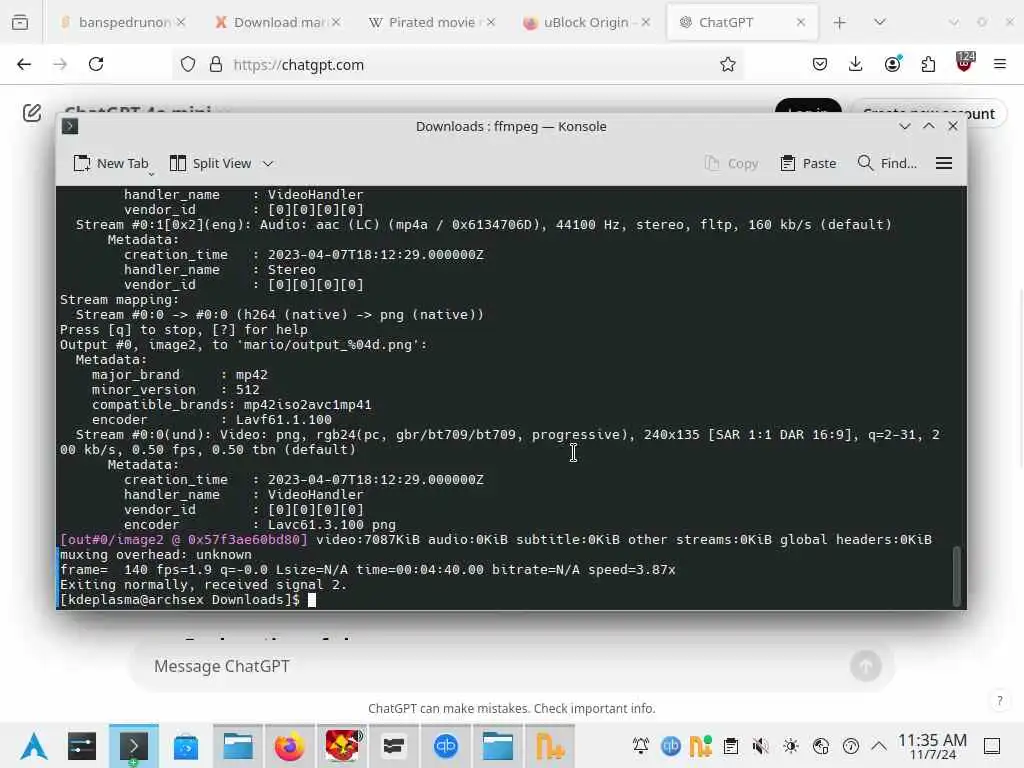Open Find in the Konsole toolbar

click(x=886, y=163)
